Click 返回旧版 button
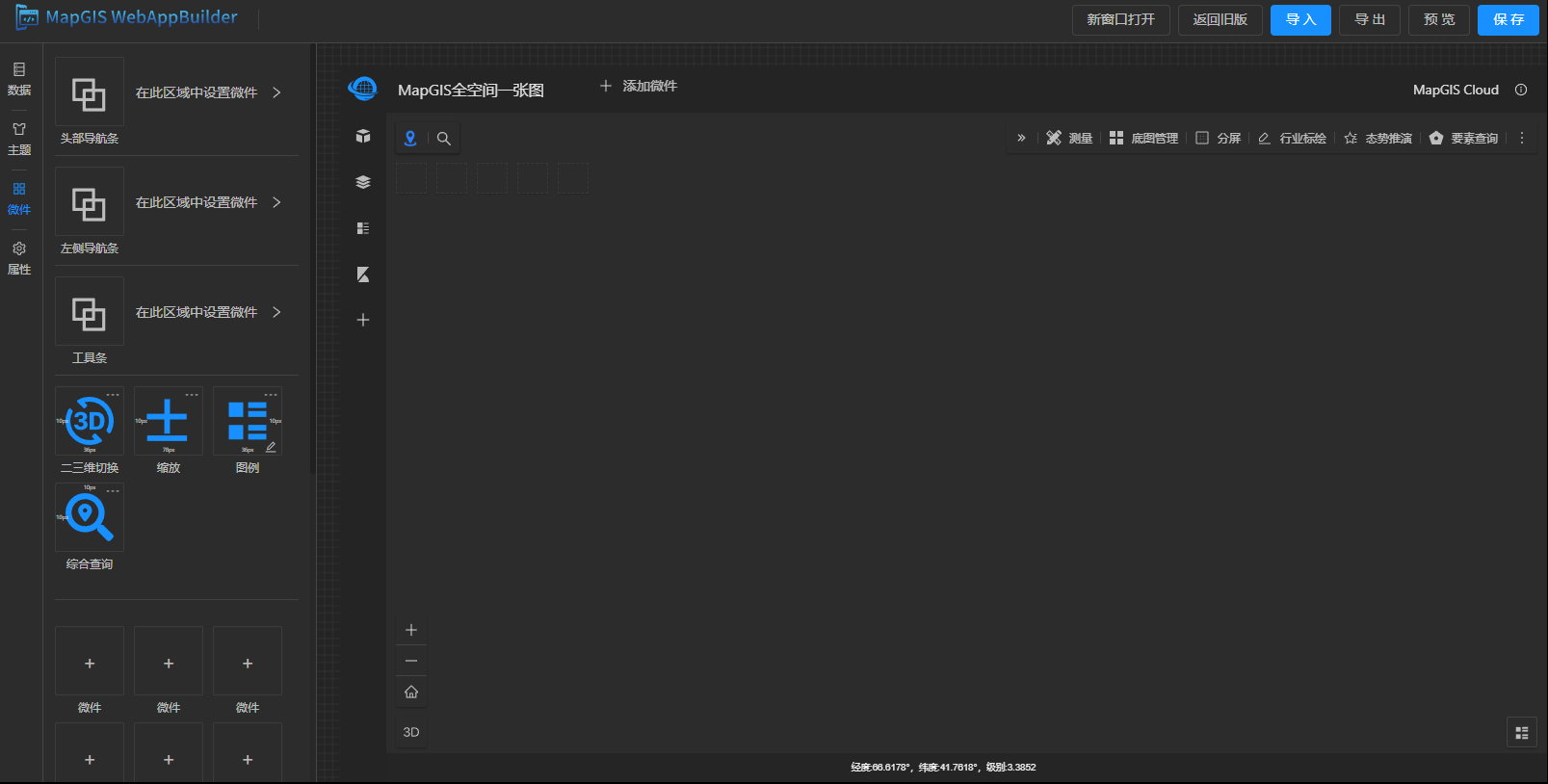1548x784 pixels. click(1220, 20)
